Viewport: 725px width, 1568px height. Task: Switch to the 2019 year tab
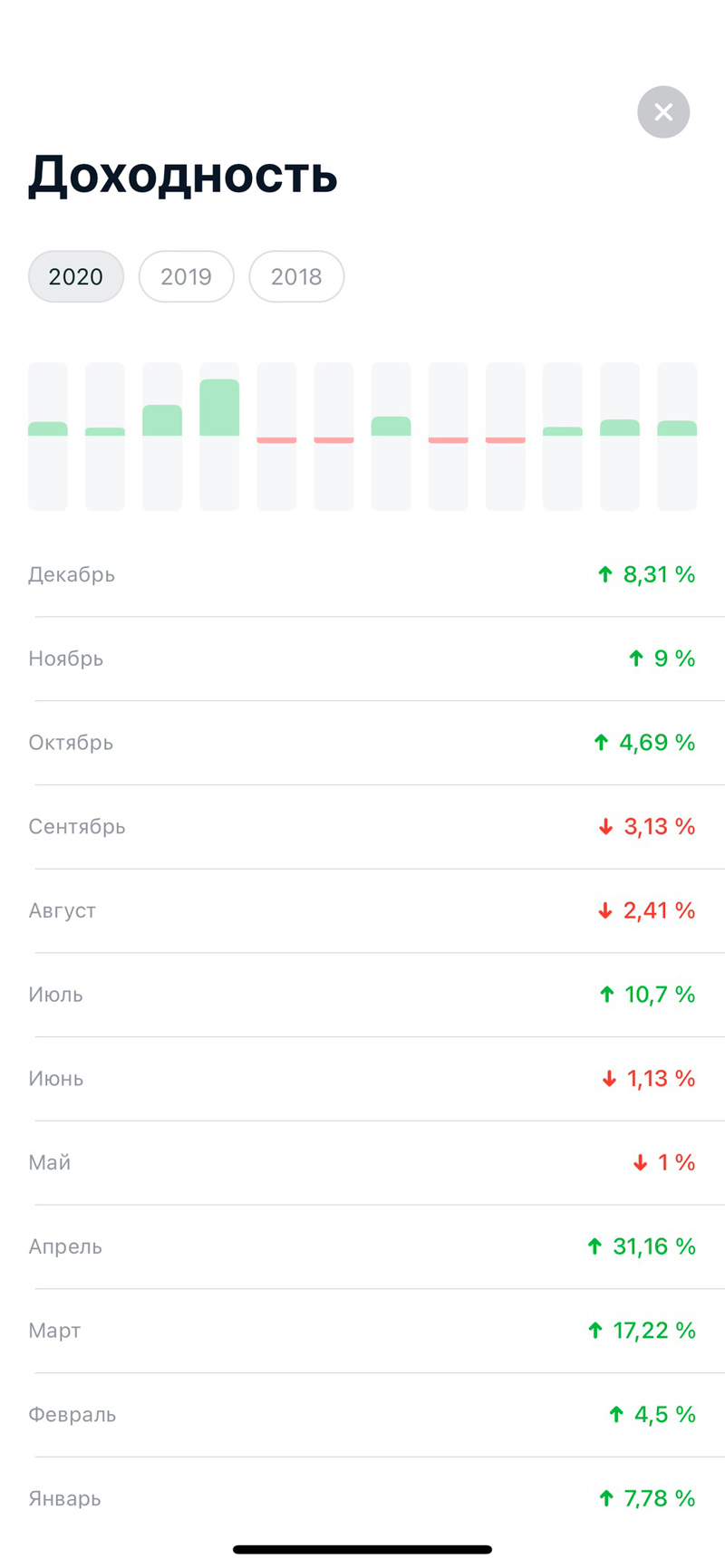click(187, 276)
